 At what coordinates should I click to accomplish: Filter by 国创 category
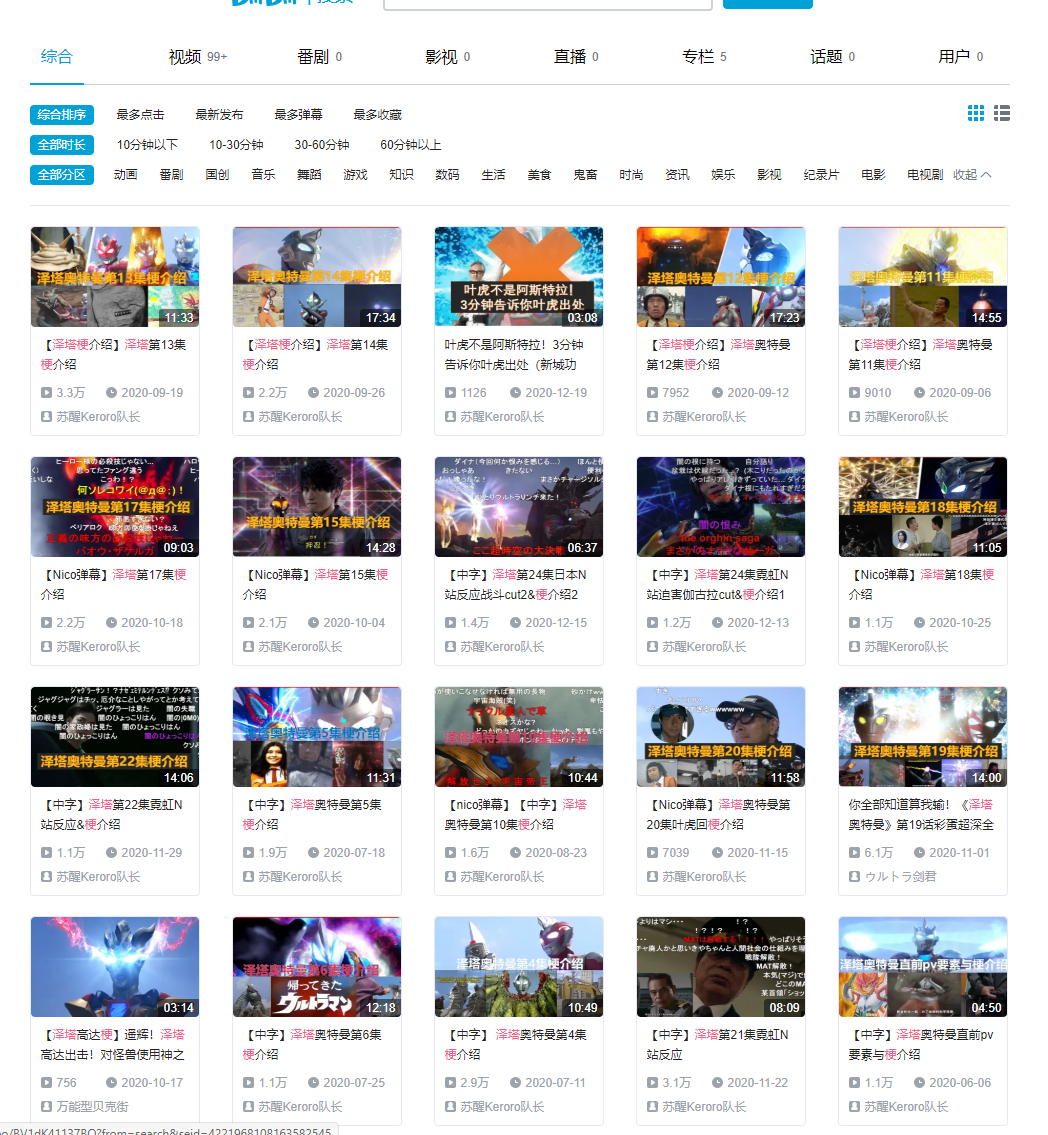click(217, 174)
